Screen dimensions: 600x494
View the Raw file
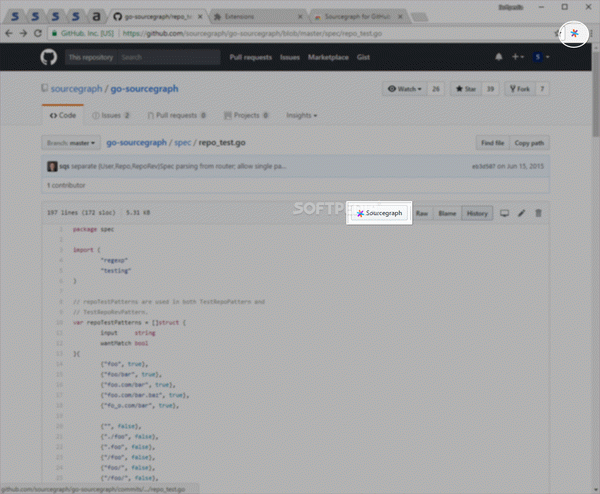pyautogui.click(x=422, y=214)
